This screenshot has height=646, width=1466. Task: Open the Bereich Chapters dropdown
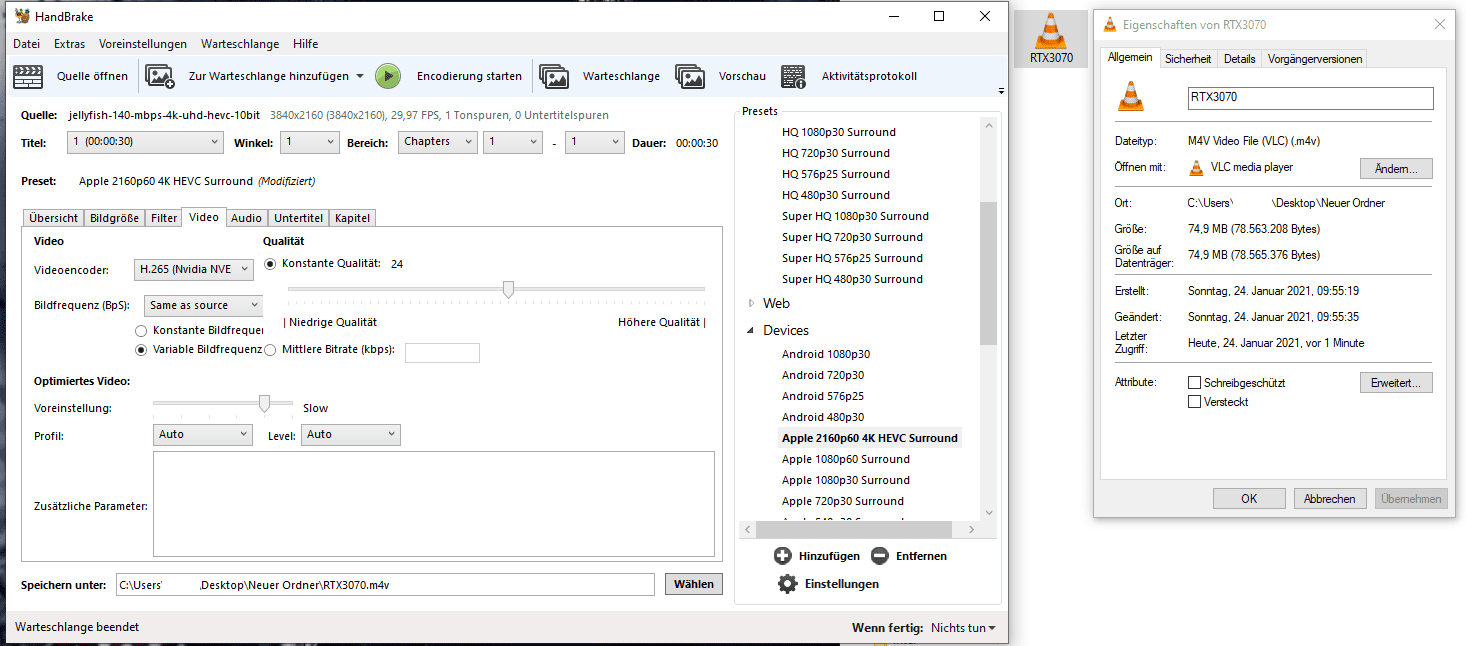[438, 142]
